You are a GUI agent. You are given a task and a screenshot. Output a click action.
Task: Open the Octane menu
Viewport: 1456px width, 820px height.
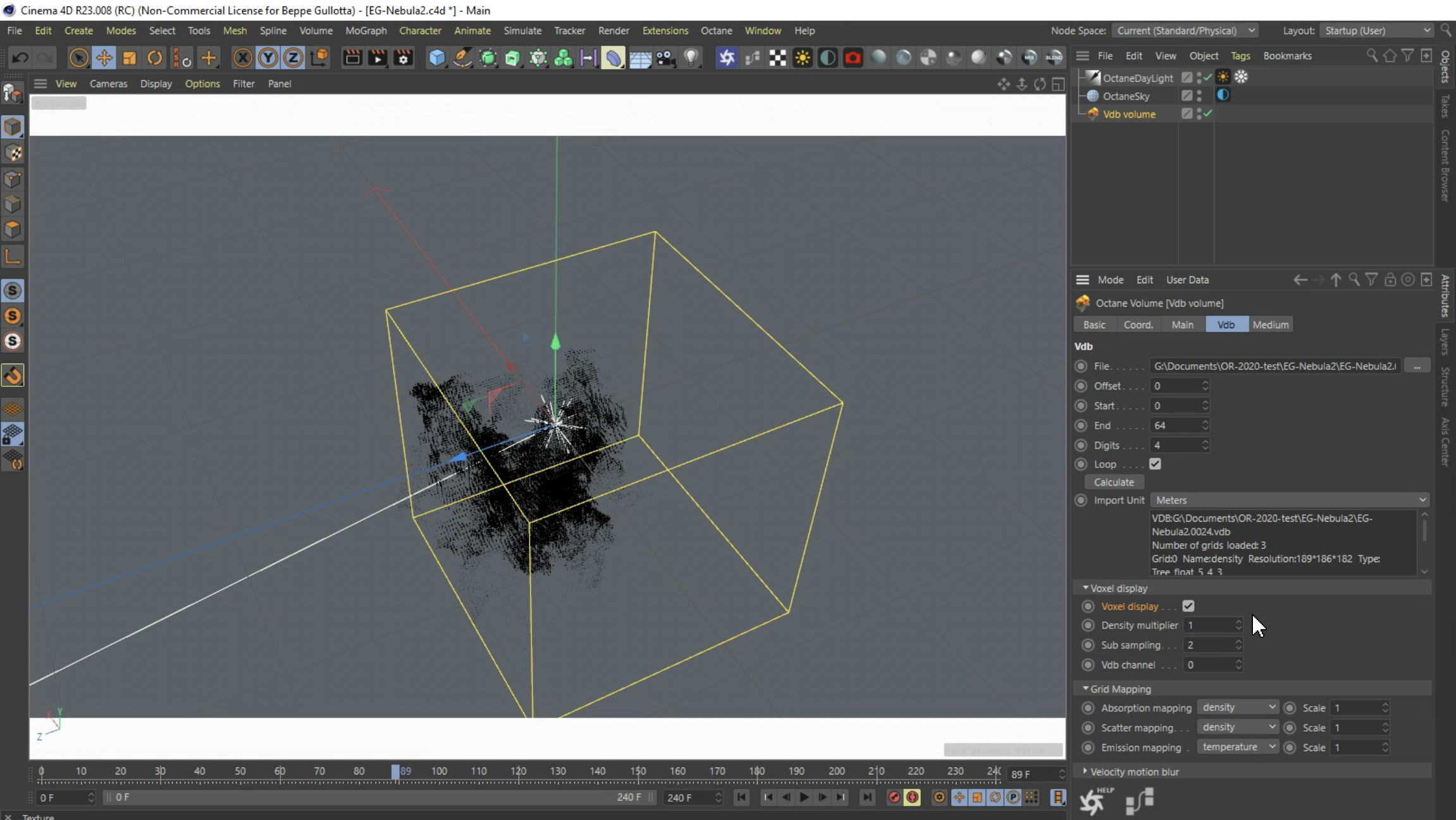[716, 30]
